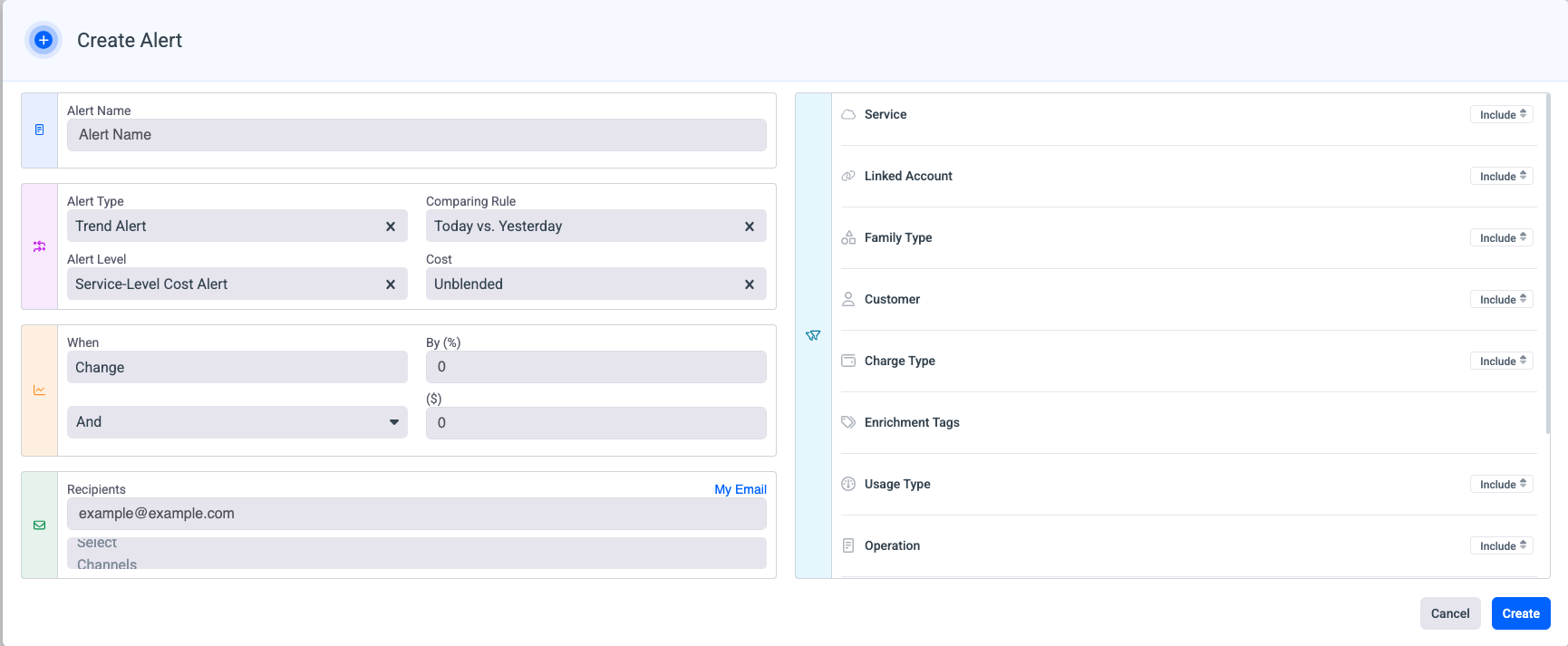Toggle Include selector for Operation
Image resolution: width=1568 pixels, height=646 pixels.
pyautogui.click(x=1502, y=546)
